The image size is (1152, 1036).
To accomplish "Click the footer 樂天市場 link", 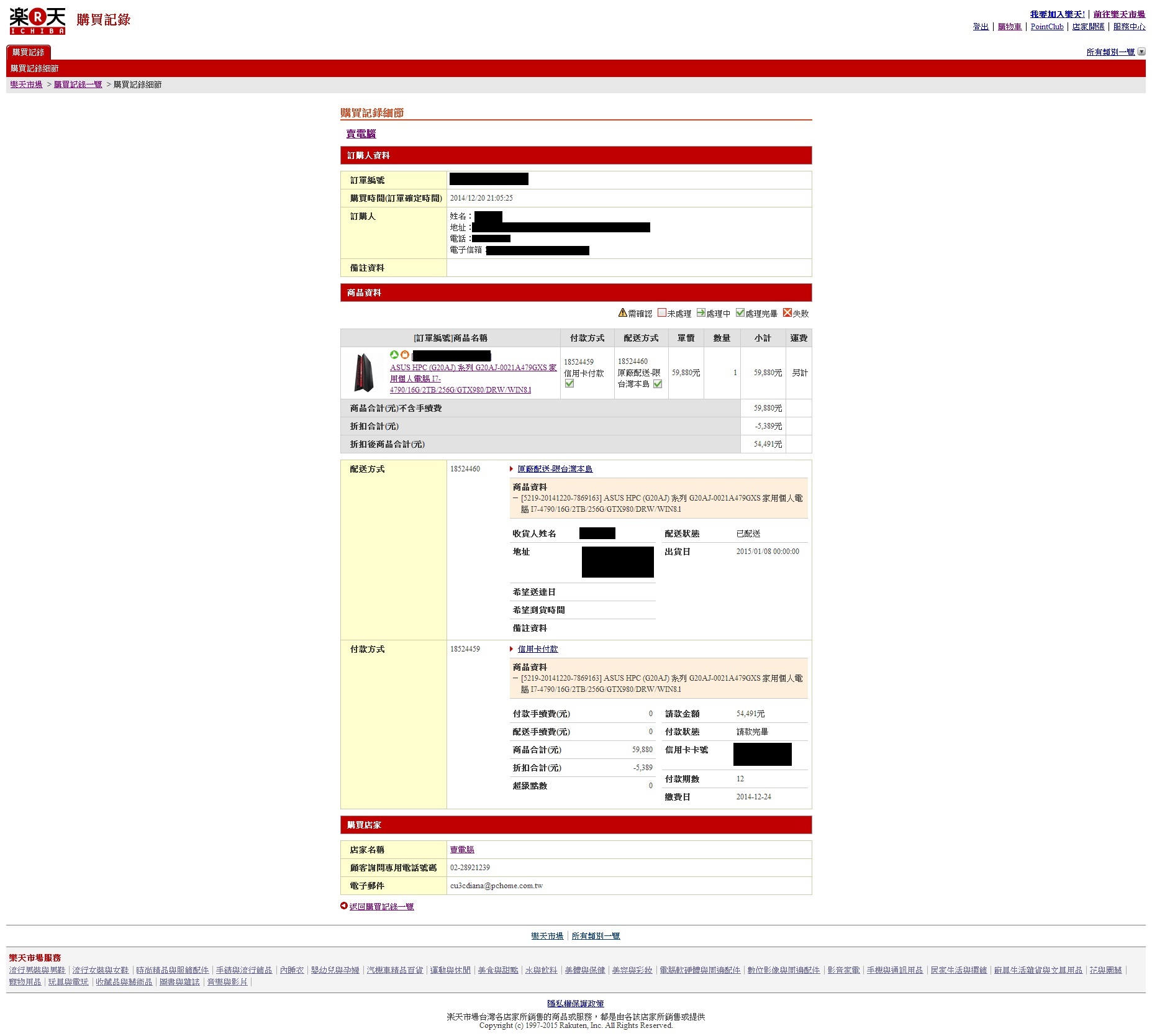I will click(x=547, y=936).
